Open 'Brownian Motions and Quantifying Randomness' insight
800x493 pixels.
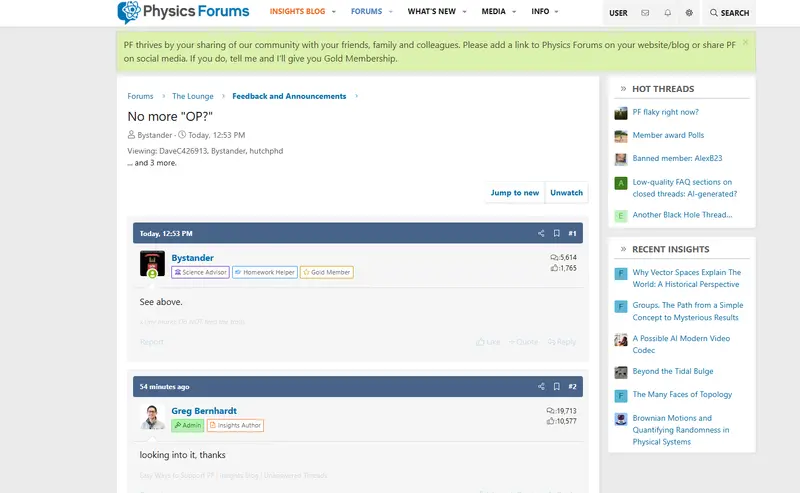[x=681, y=430]
